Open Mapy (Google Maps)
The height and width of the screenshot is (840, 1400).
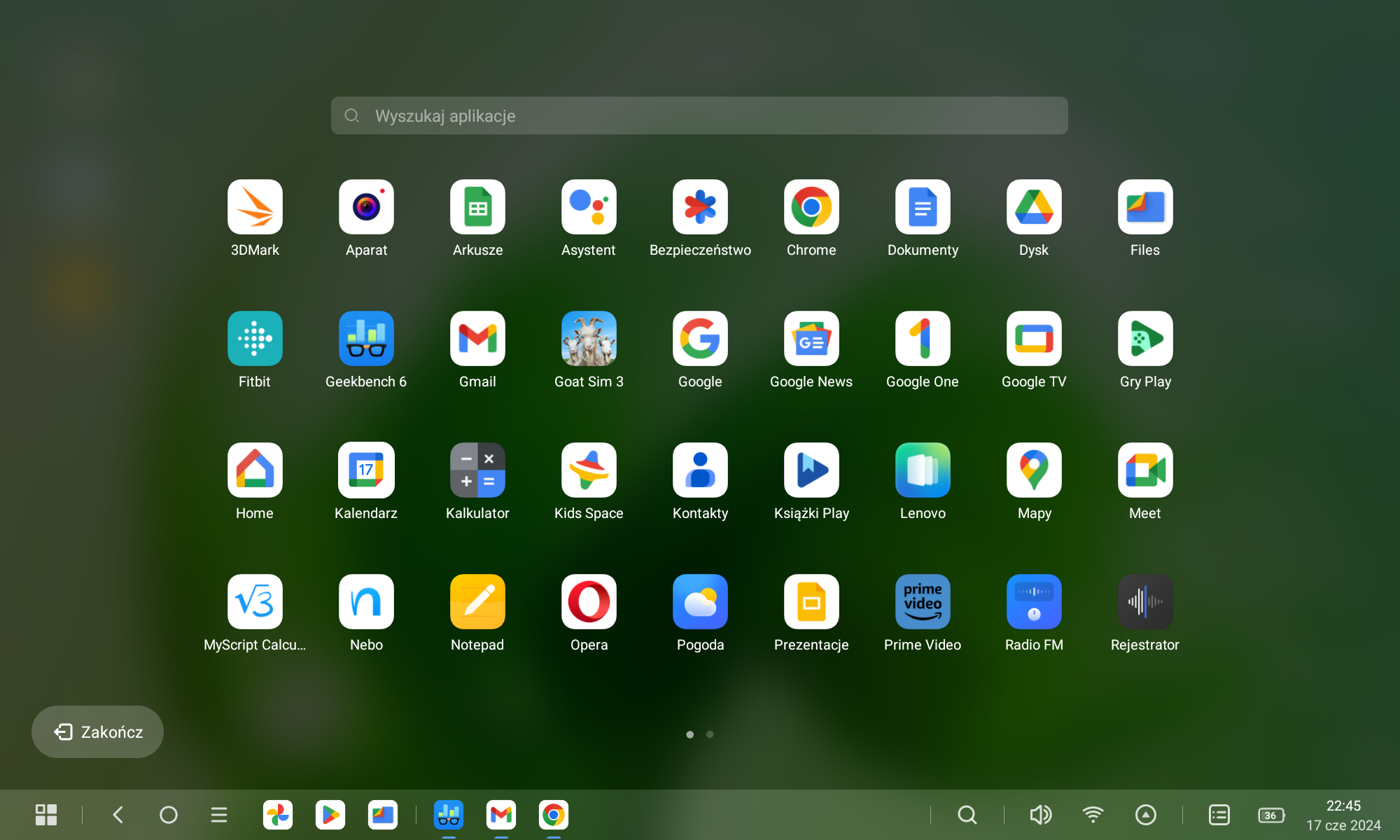tap(1034, 470)
